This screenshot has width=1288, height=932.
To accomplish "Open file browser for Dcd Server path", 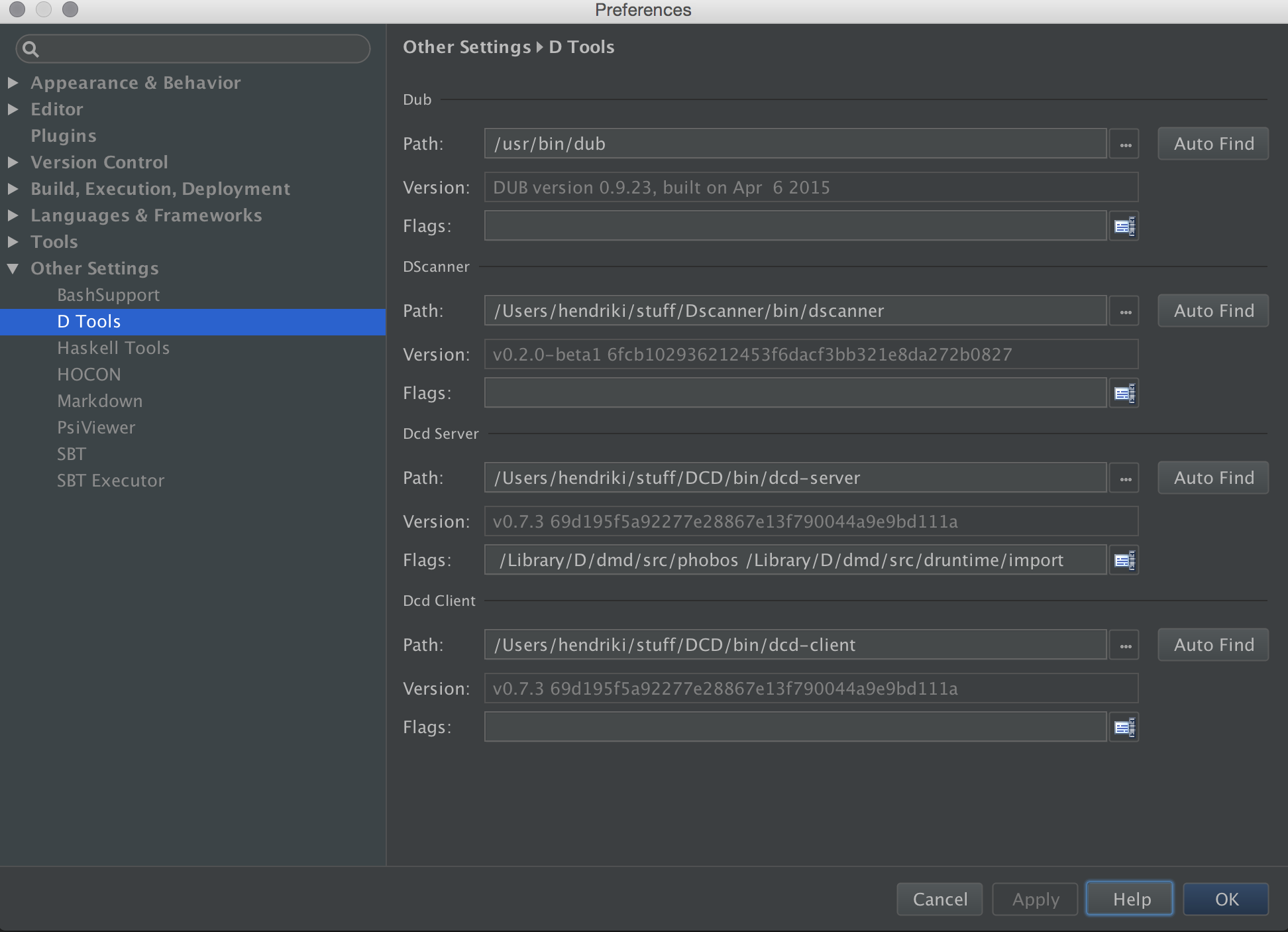I will tap(1125, 478).
